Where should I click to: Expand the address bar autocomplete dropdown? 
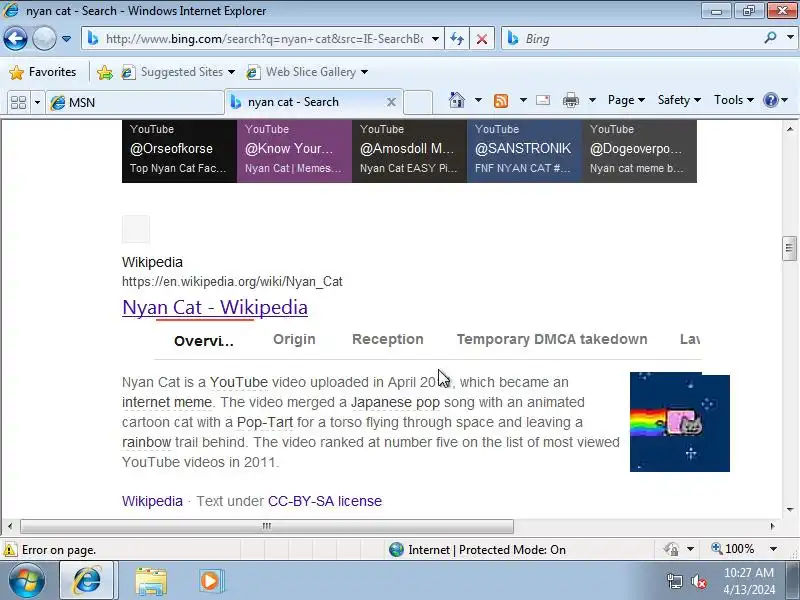[x=435, y=39]
